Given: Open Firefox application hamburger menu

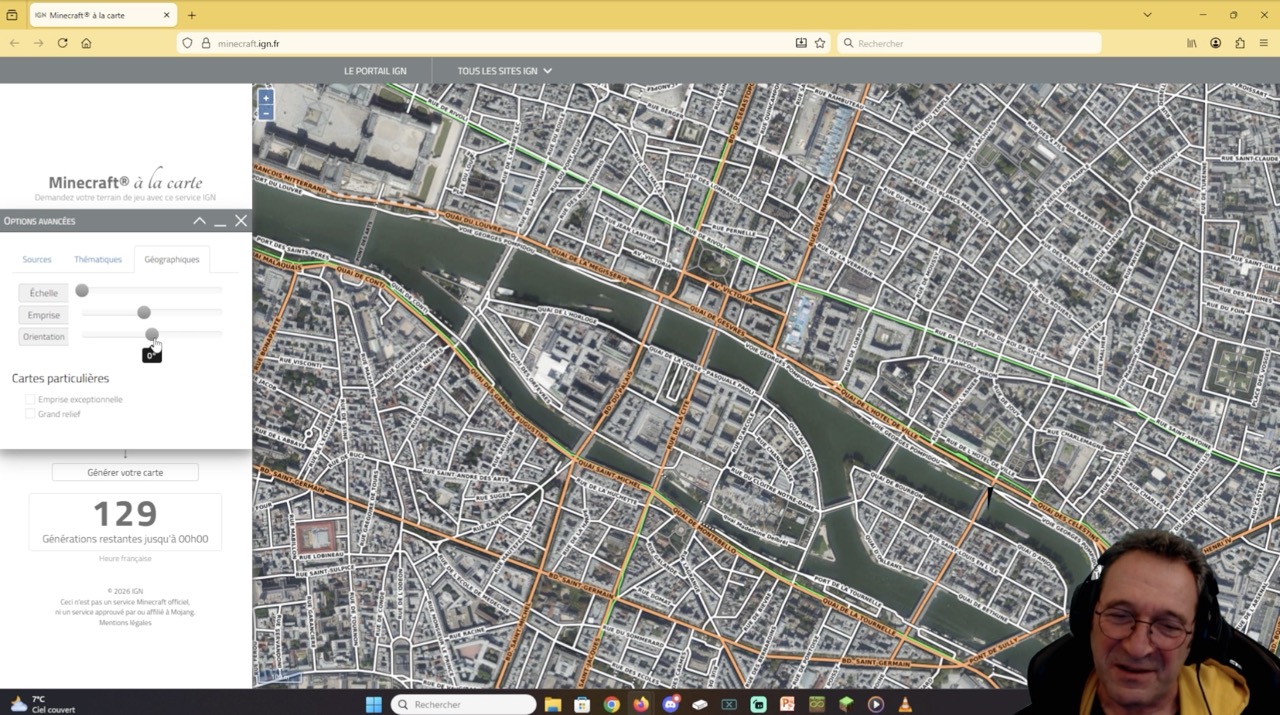Looking at the screenshot, I should click(1264, 43).
